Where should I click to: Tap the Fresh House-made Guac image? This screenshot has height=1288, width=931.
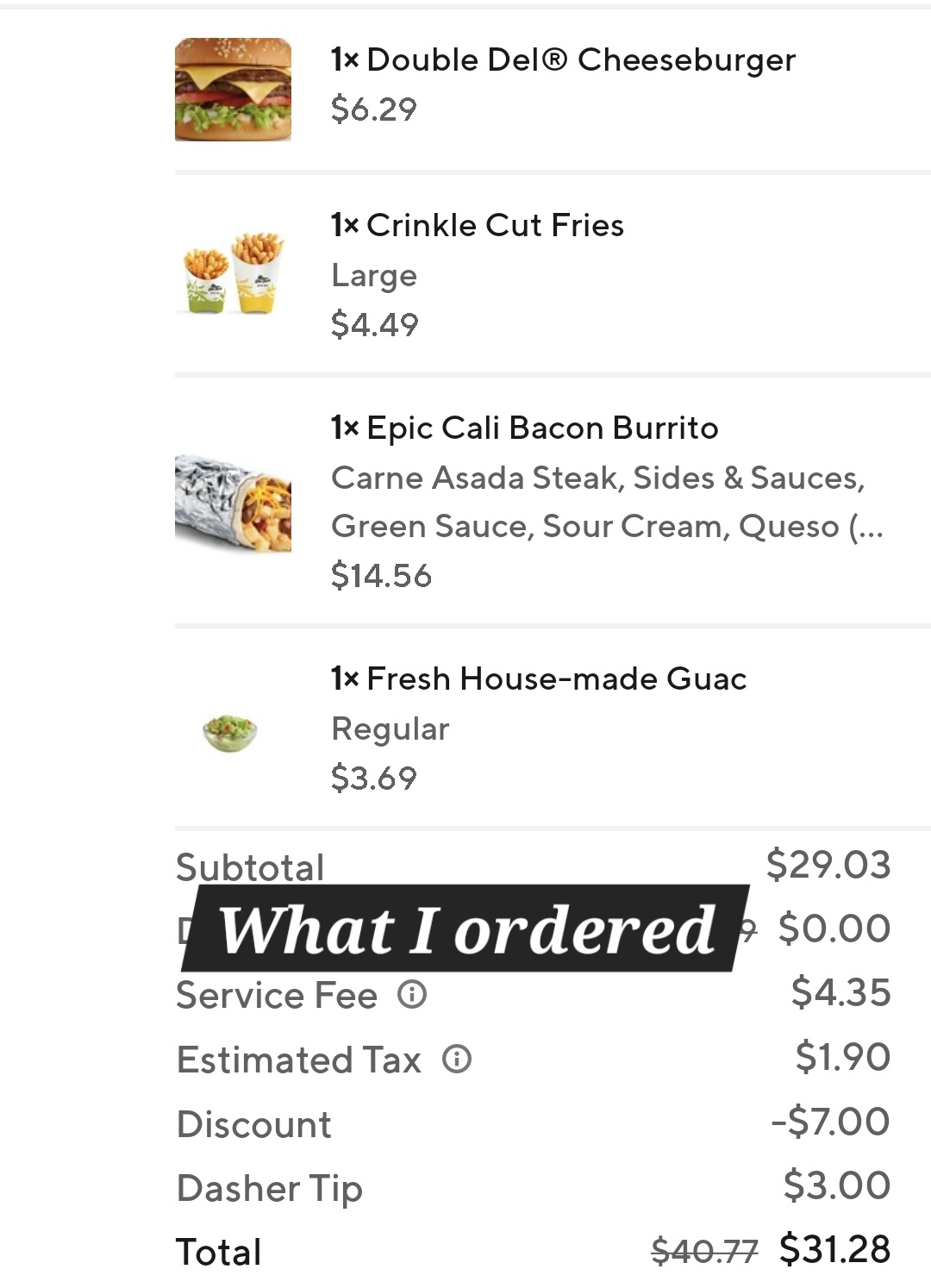coord(230,732)
